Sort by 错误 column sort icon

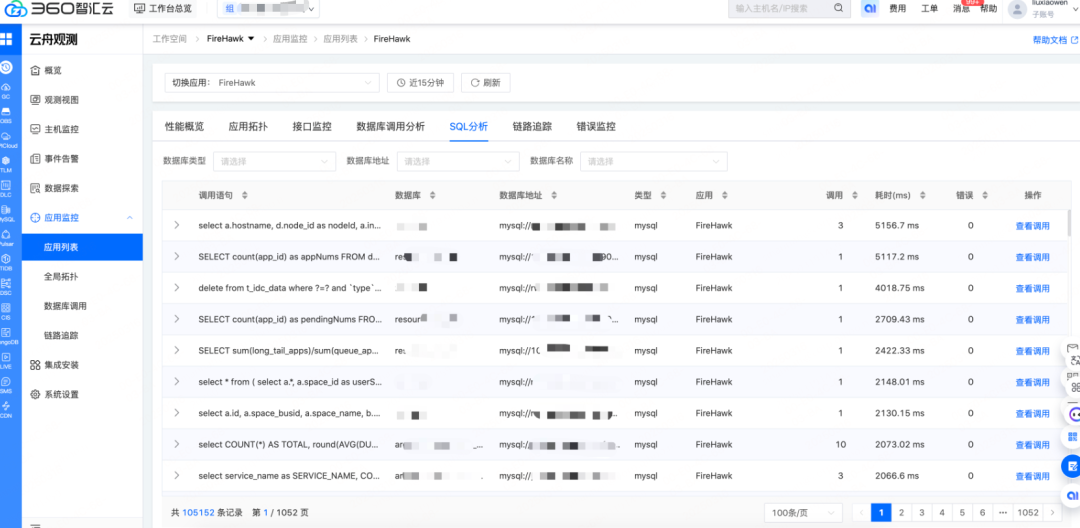pos(985,196)
